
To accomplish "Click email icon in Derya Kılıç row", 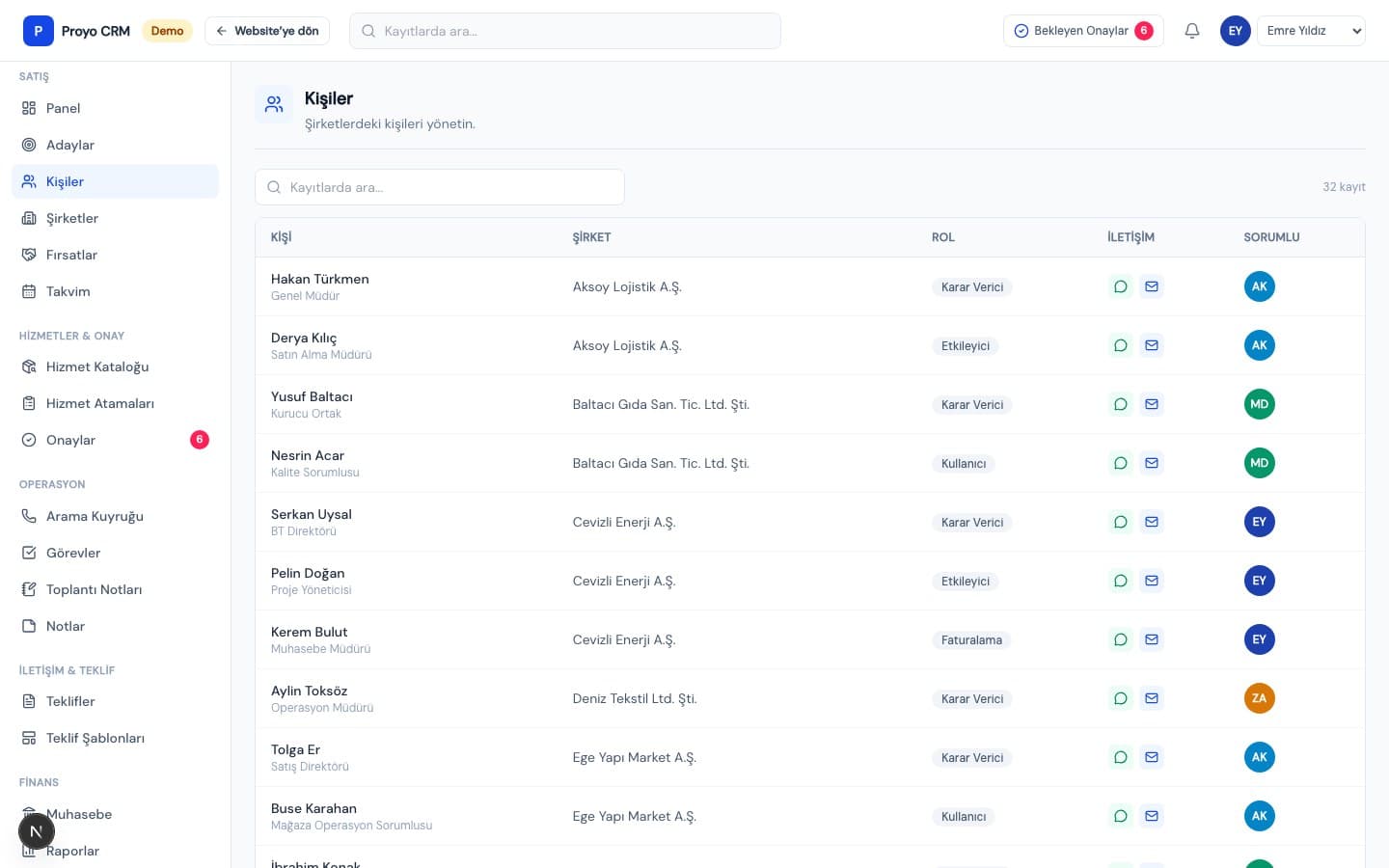I will pos(1151,345).
